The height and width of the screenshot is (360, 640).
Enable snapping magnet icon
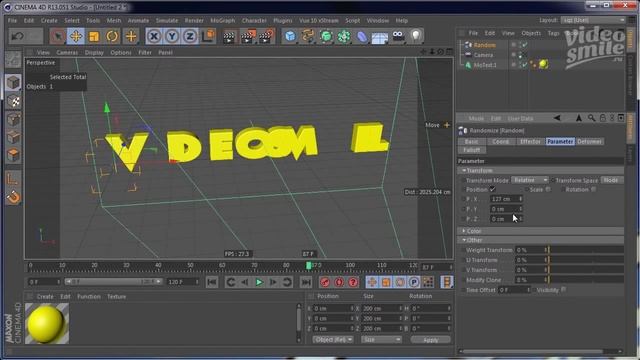pyautogui.click(x=13, y=197)
